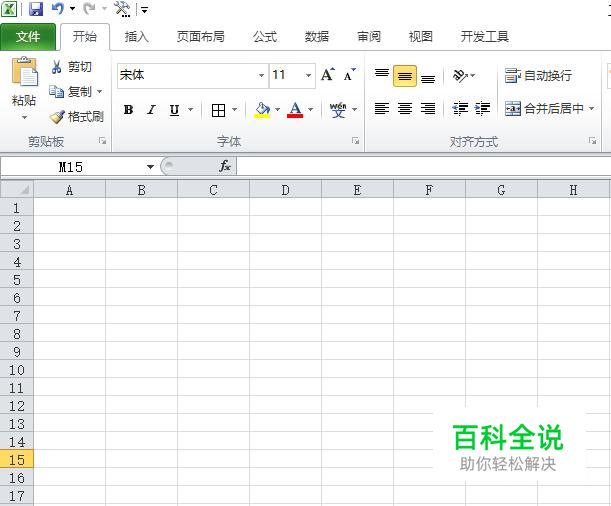Open the 对齐方式 dialog launcher
Image resolution: width=611 pixels, height=506 pixels.
[x=593, y=141]
